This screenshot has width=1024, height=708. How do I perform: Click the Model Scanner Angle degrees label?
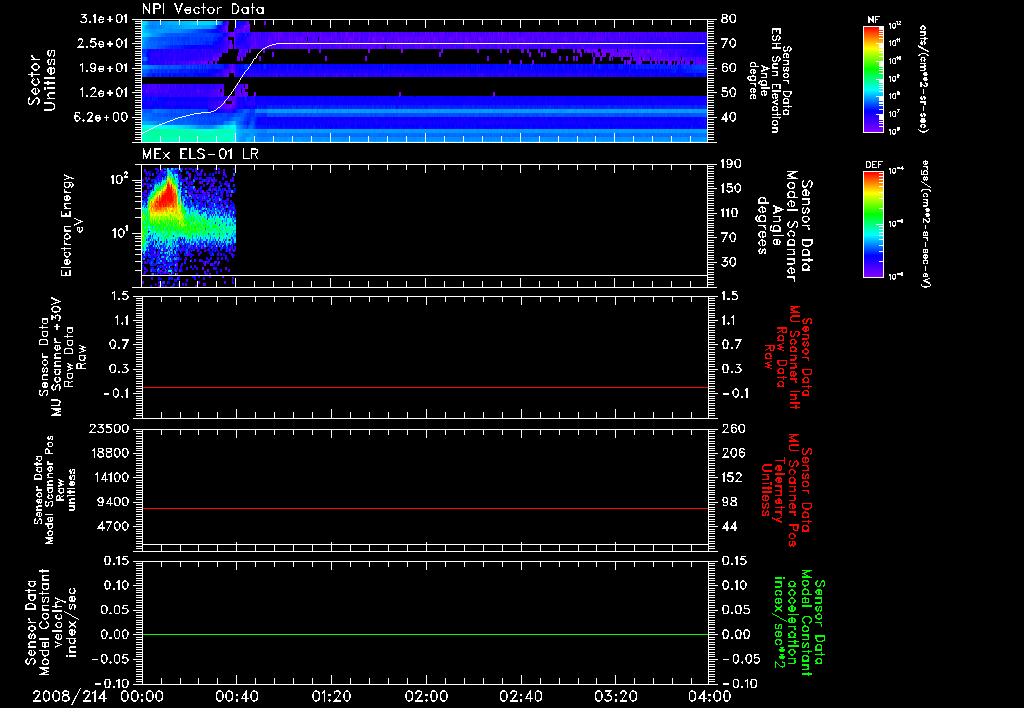click(786, 226)
